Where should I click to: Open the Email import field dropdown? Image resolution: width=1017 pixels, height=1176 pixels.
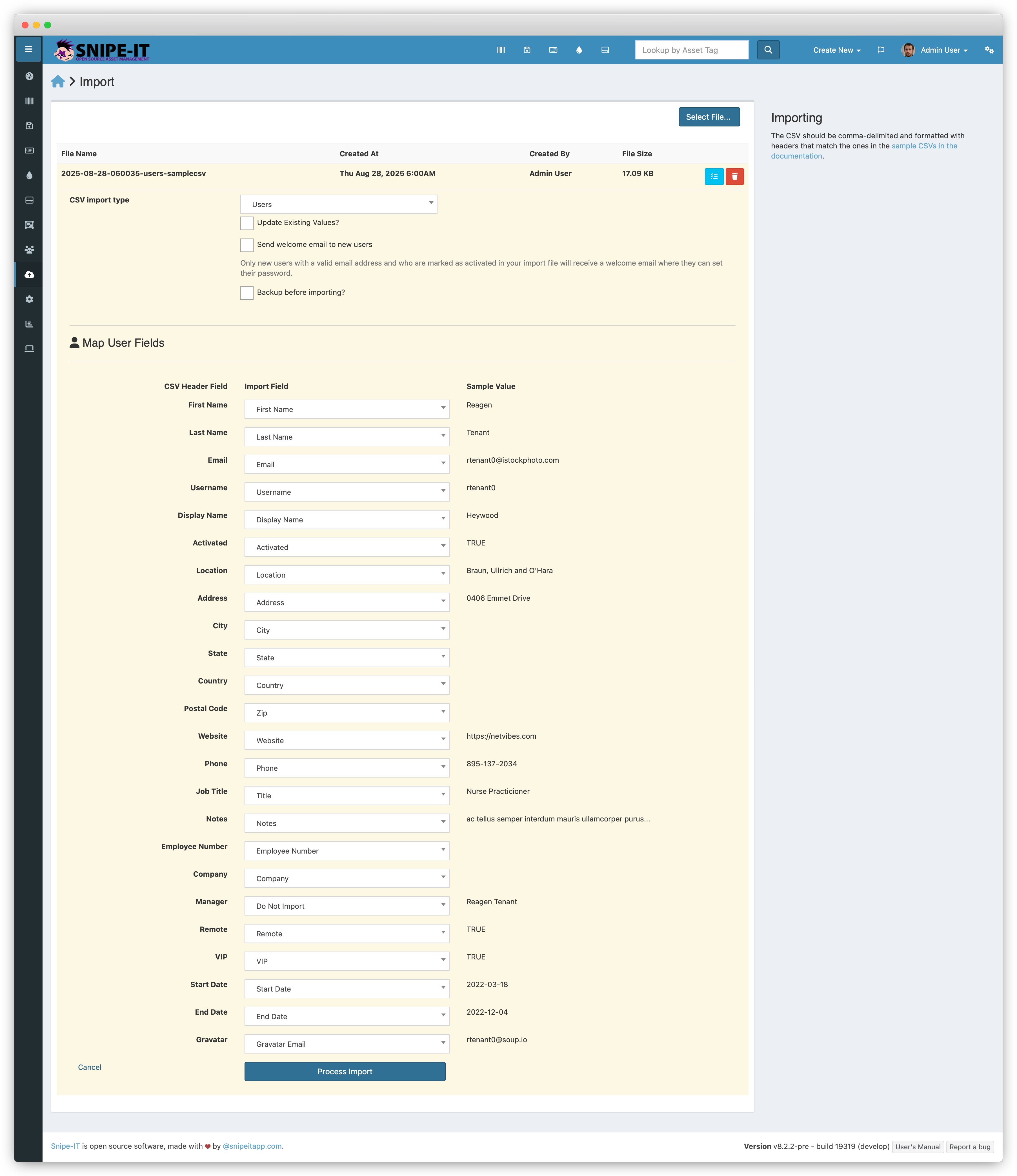point(347,464)
